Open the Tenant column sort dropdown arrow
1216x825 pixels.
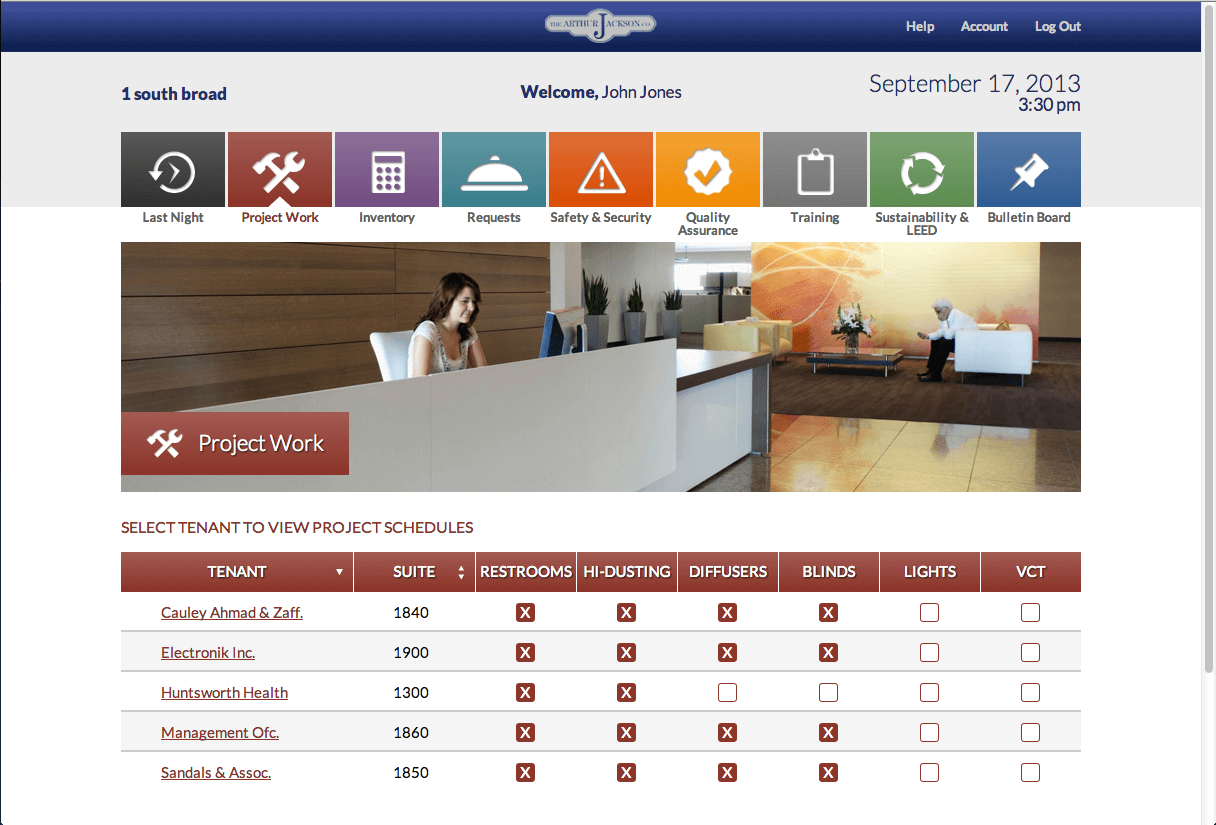339,573
